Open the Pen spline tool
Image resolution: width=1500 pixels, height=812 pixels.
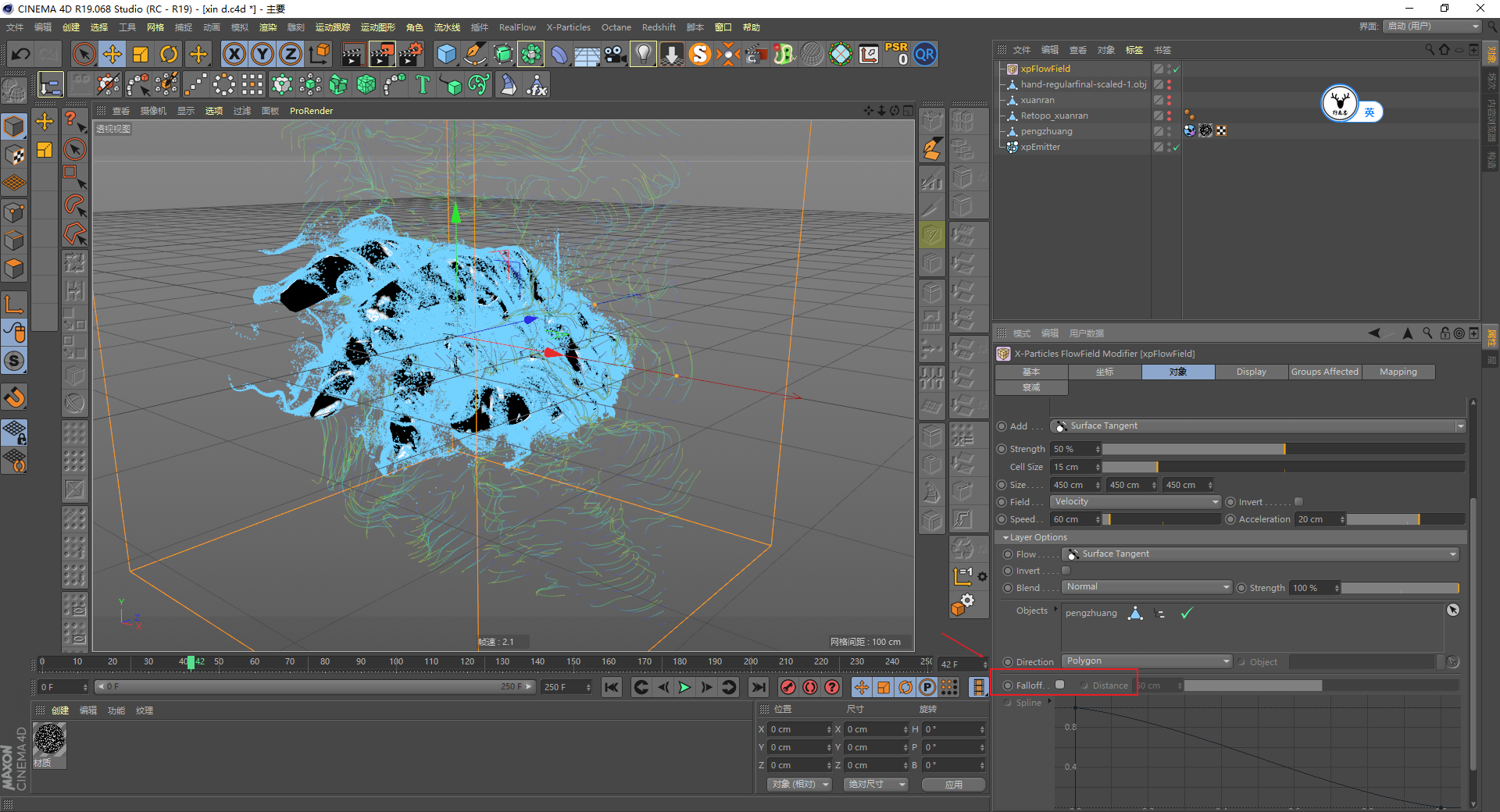pyautogui.click(x=475, y=55)
